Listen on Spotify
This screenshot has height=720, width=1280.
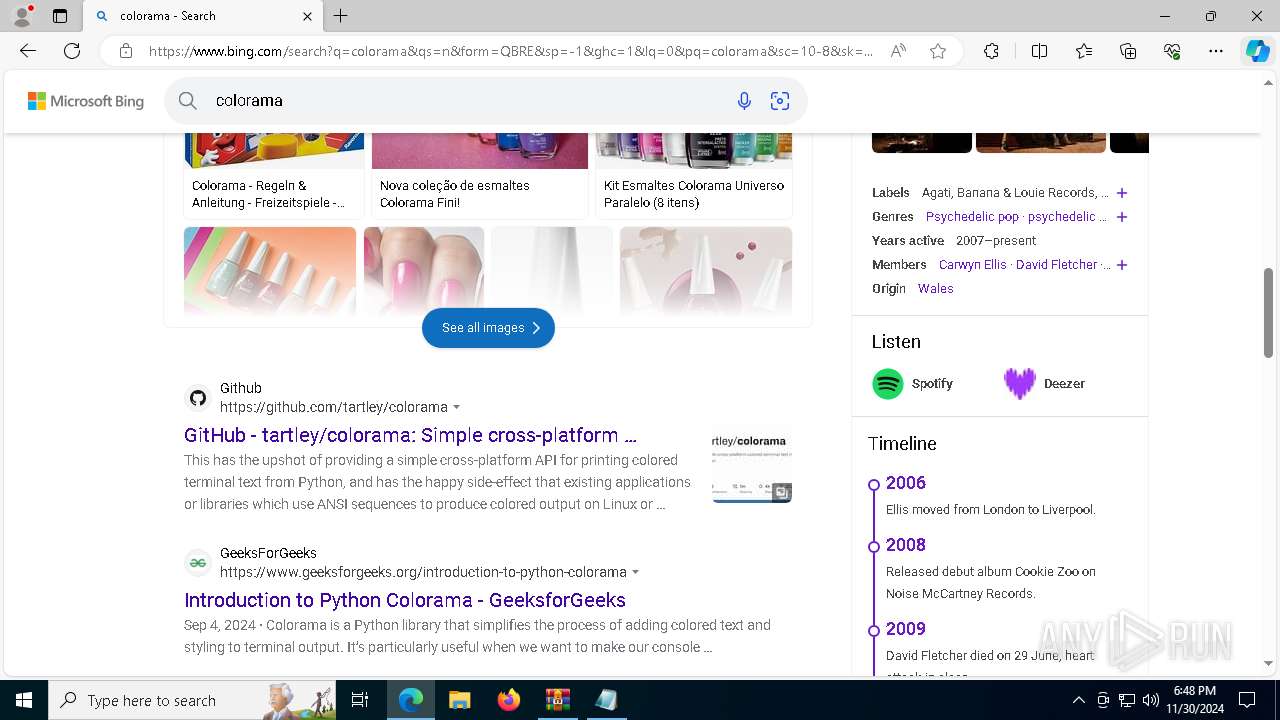point(913,384)
